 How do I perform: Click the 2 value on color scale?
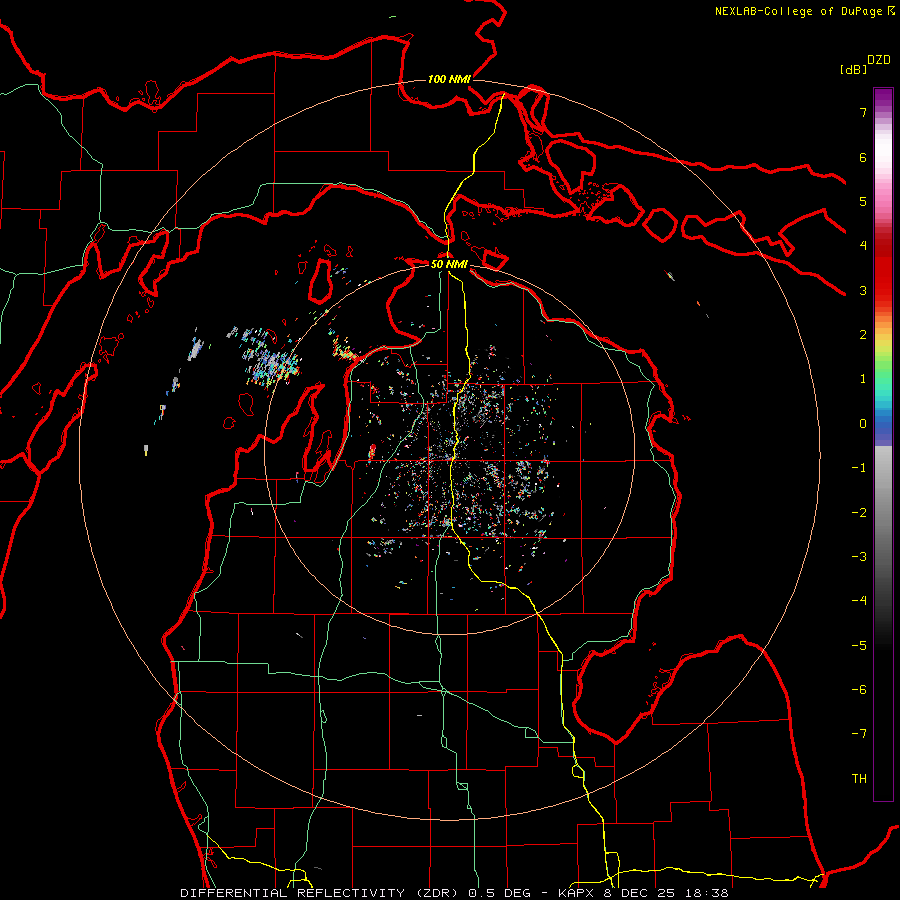863,335
